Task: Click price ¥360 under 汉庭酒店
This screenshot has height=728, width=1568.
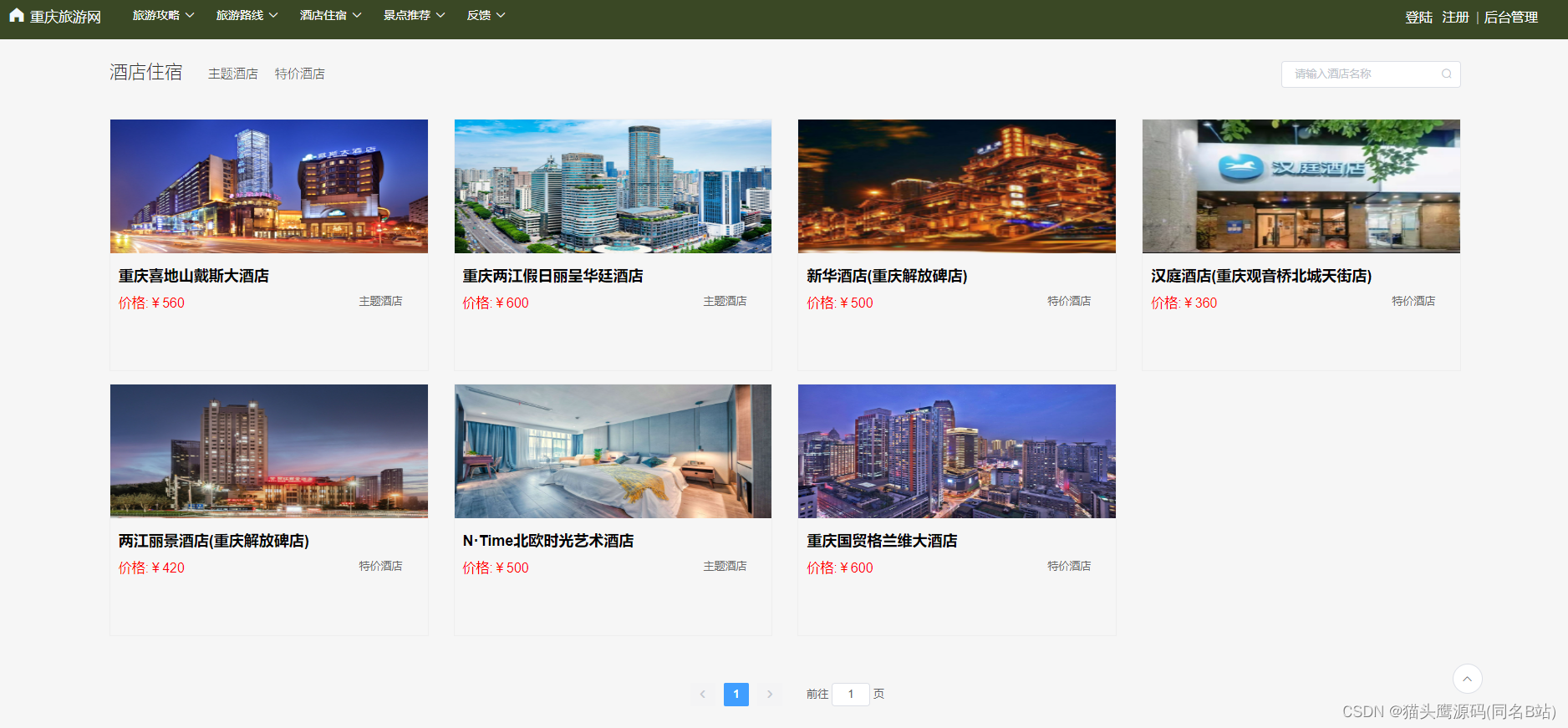Action: pyautogui.click(x=1184, y=303)
